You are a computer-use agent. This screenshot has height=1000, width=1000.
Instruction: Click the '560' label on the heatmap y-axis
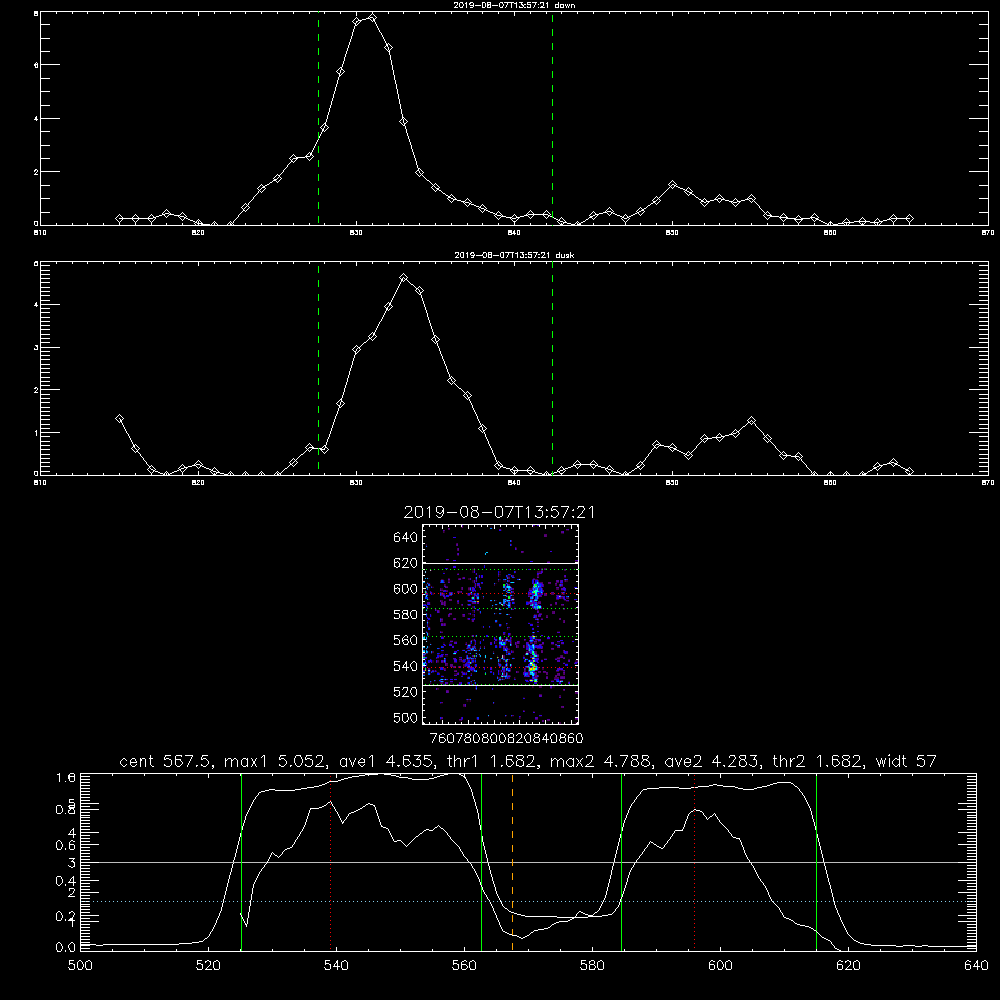tap(405, 640)
